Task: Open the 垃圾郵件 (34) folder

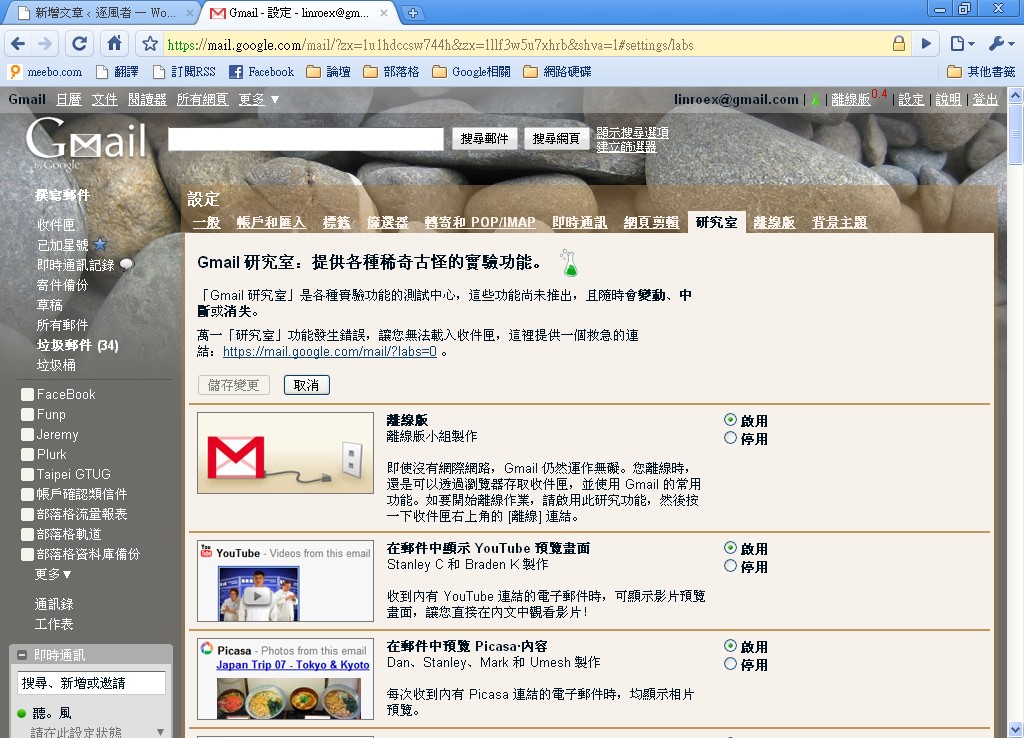Action: click(78, 345)
